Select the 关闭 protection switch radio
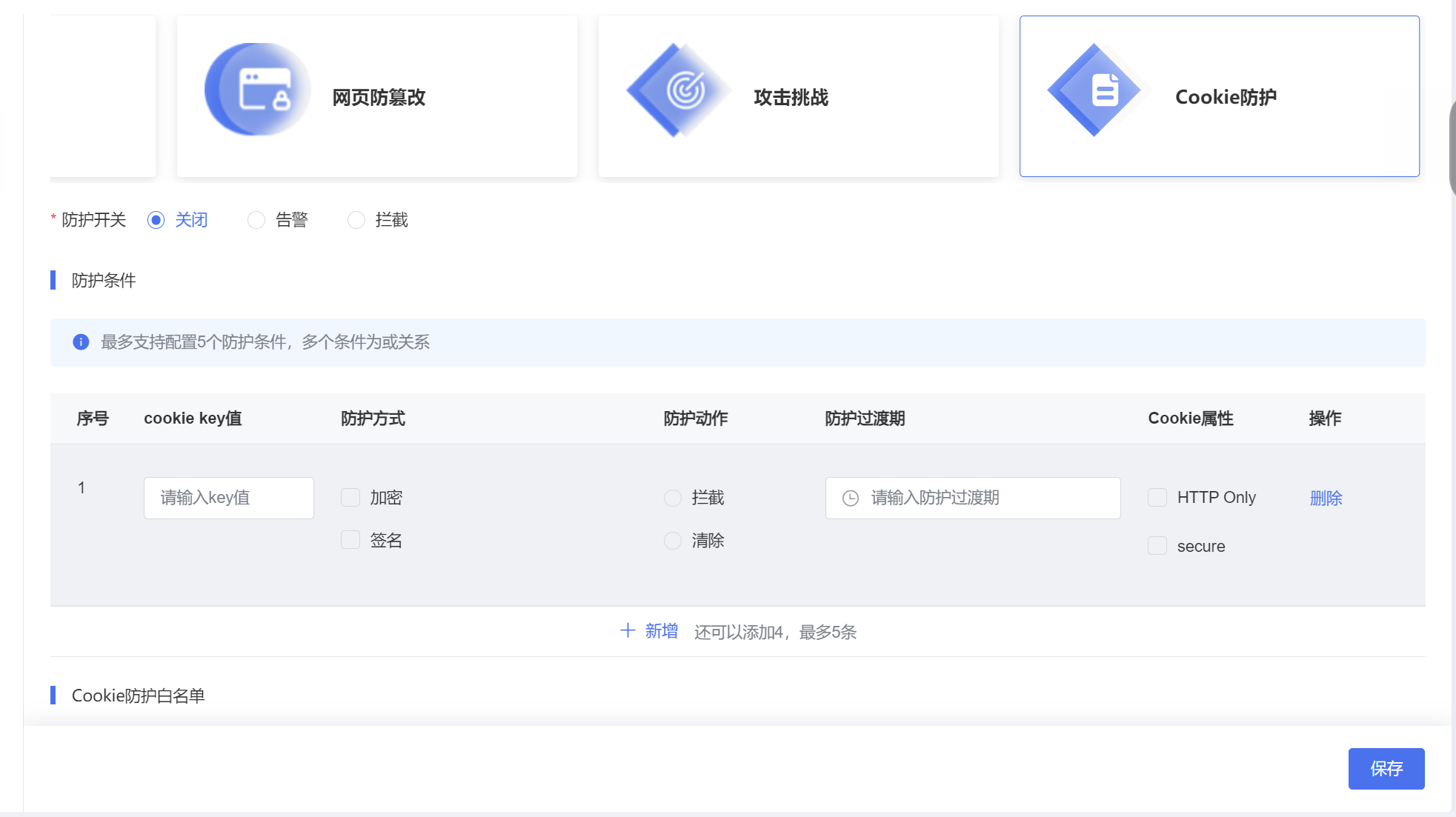The height and width of the screenshot is (817, 1456). (156, 220)
